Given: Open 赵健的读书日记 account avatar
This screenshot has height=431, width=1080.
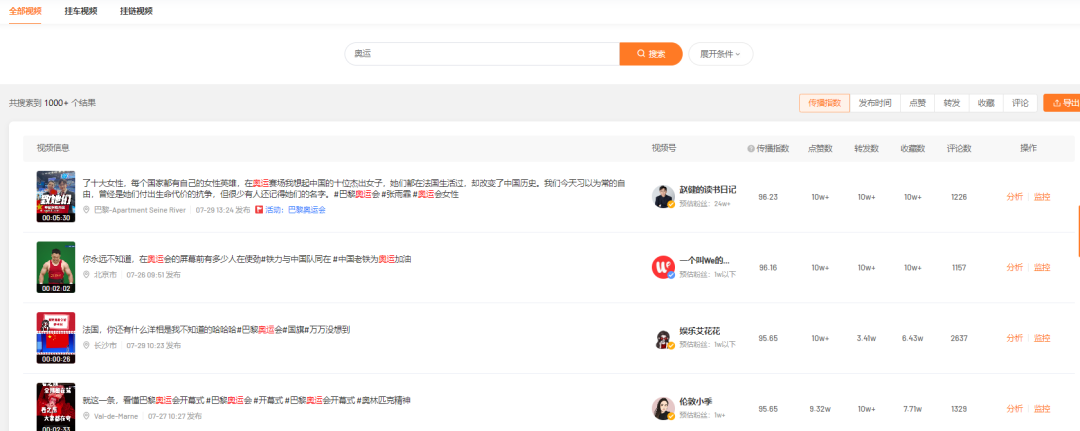Looking at the screenshot, I should point(663,196).
